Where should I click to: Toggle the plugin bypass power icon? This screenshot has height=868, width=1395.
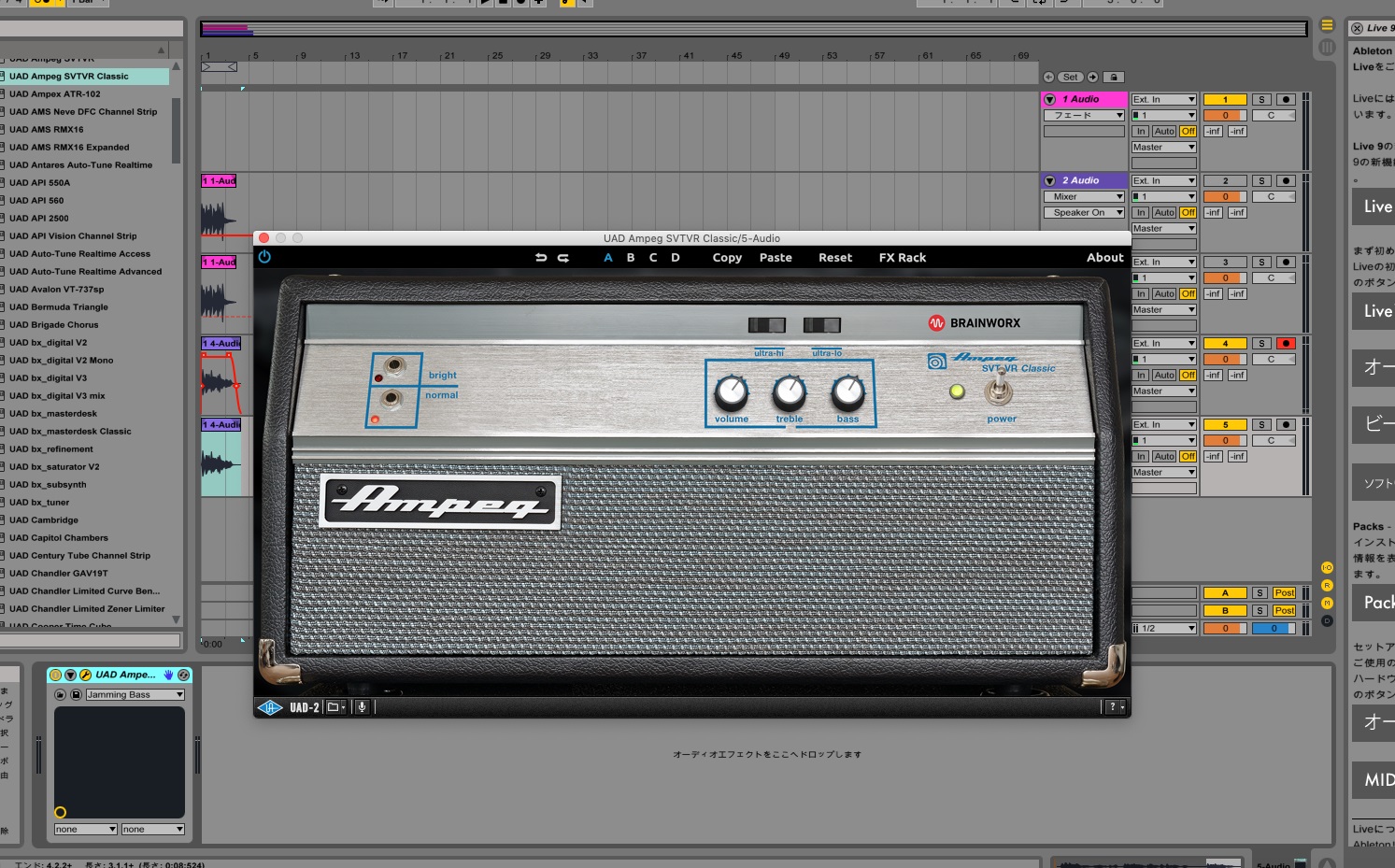tap(264, 257)
